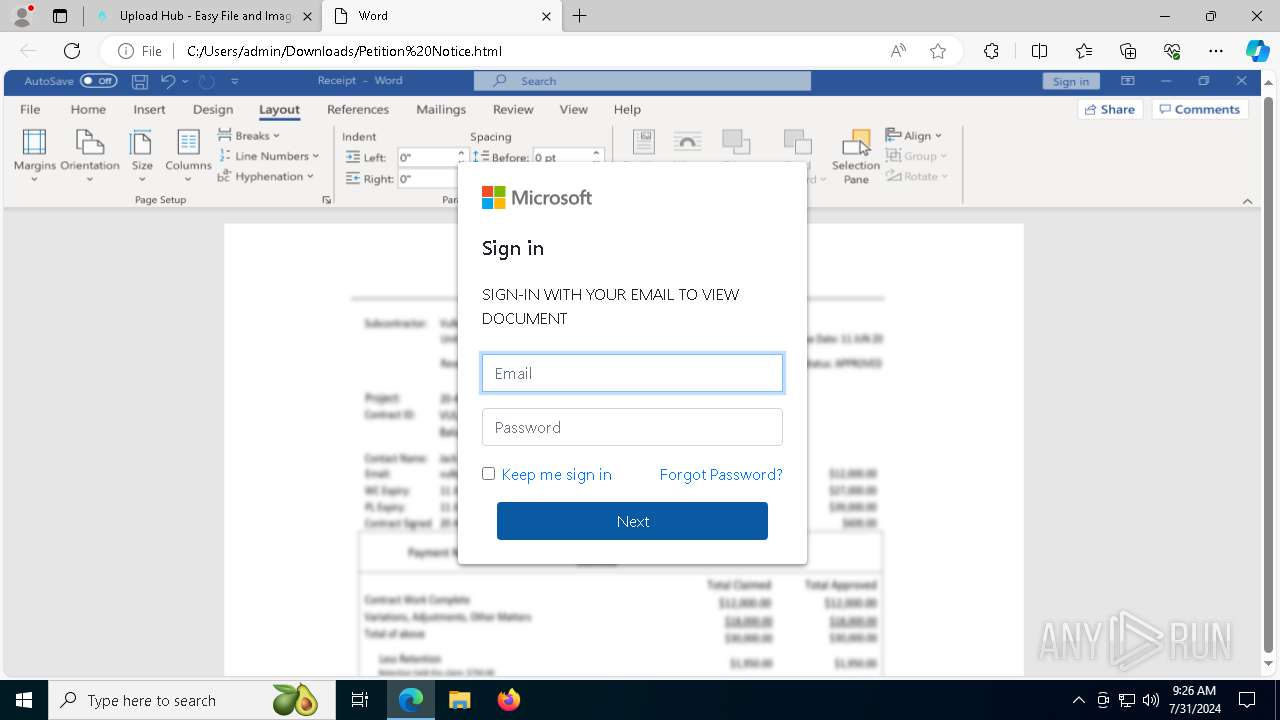Click the Bring Forward icon
Viewport: 1280px width, 720px height.
736,142
